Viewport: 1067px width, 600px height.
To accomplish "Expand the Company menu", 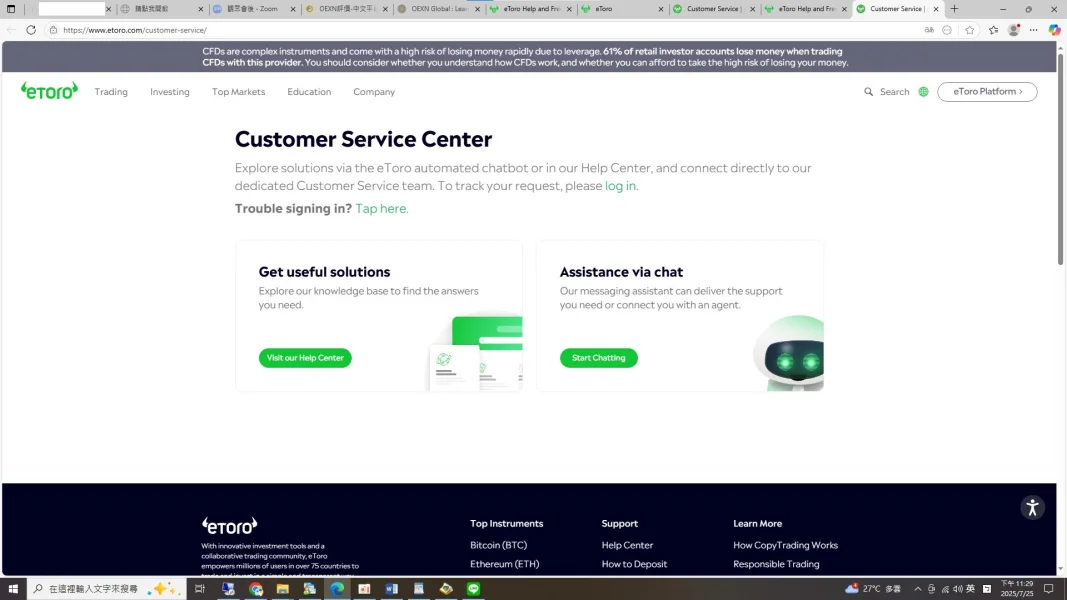I will click(374, 92).
